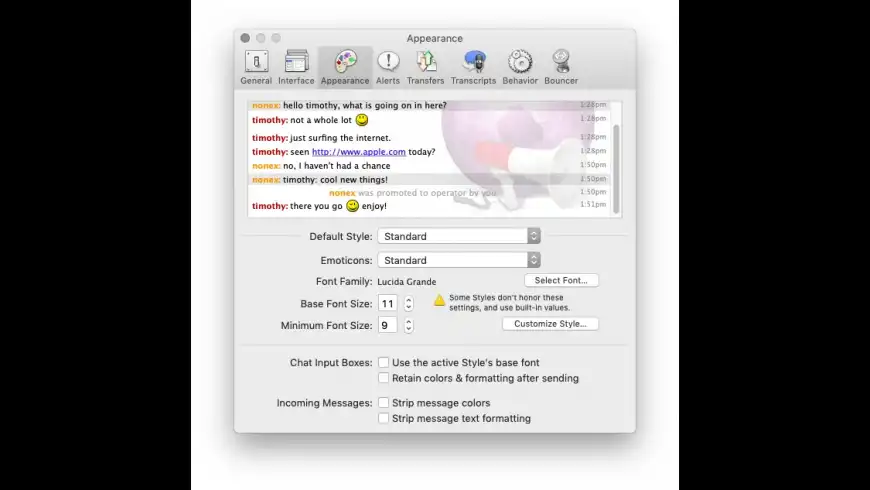Check 'Strip message text formatting'

click(x=383, y=418)
